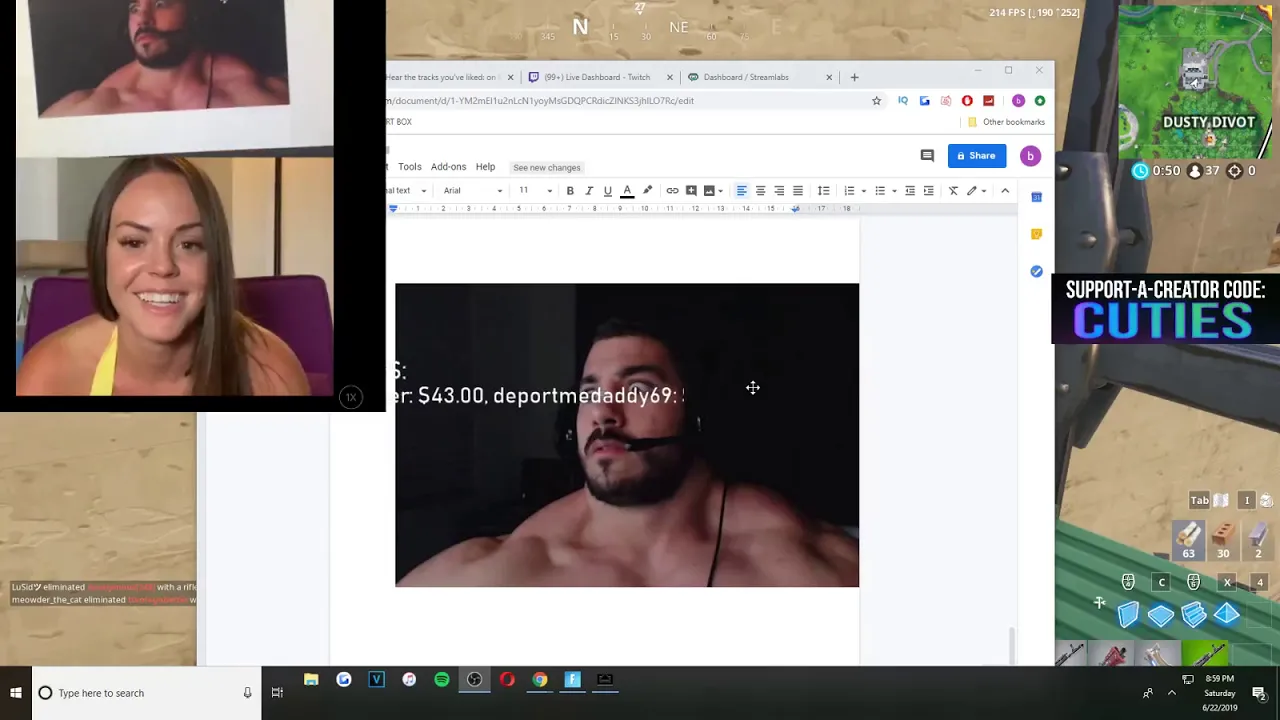Click the clear formatting icon

coord(953,191)
